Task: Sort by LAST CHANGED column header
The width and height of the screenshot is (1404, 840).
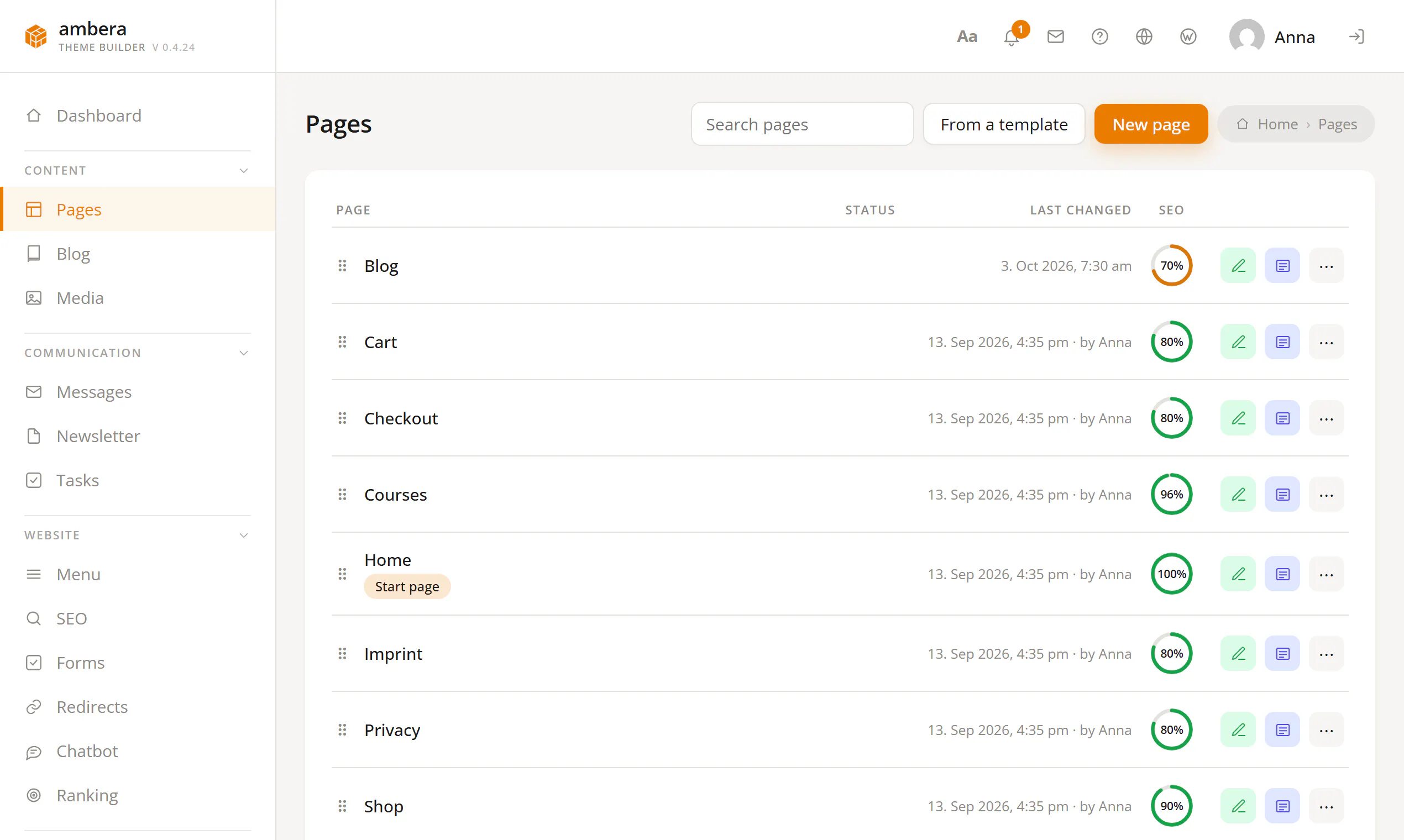Action: tap(1080, 210)
